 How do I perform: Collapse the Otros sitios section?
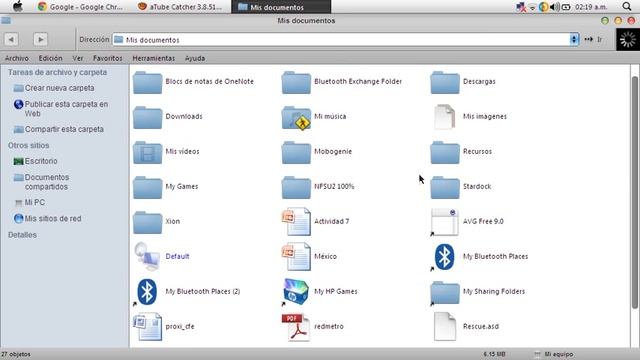[x=29, y=145]
